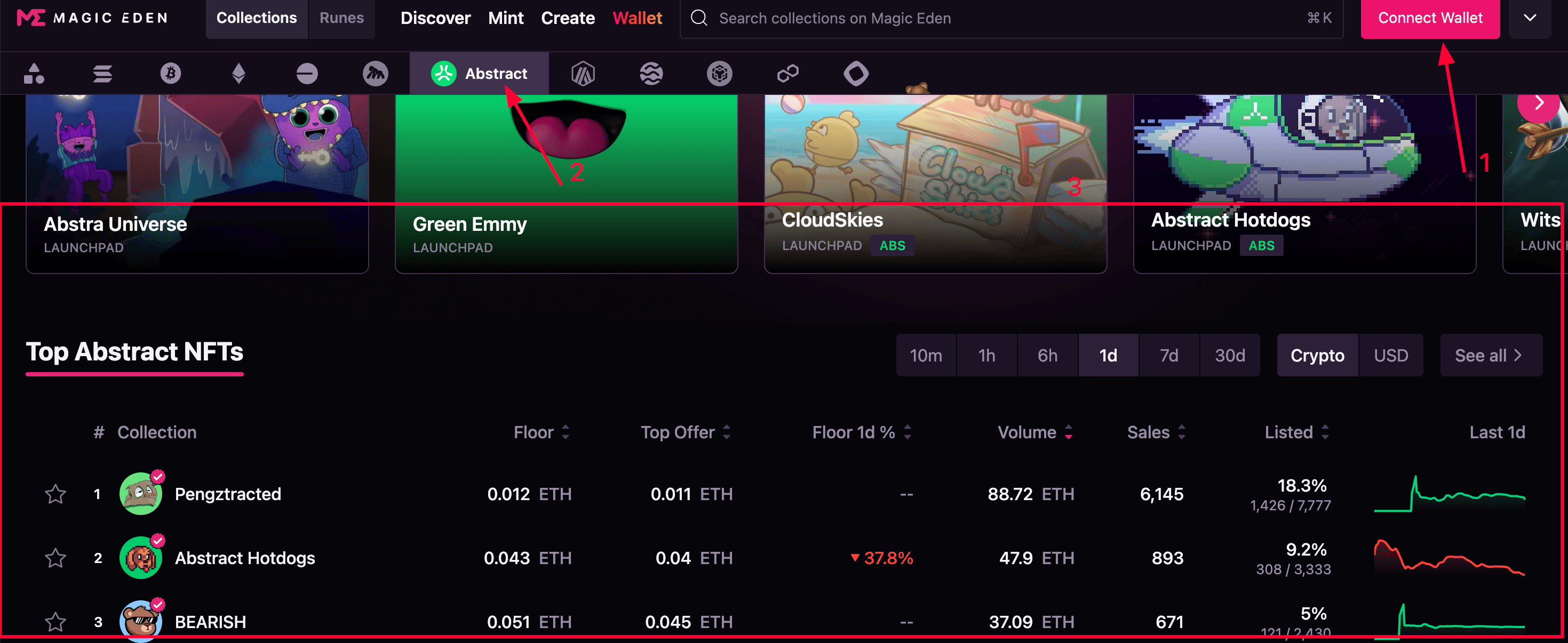
Task: Expand the dropdown beside Connect Wallet
Action: (x=1530, y=18)
